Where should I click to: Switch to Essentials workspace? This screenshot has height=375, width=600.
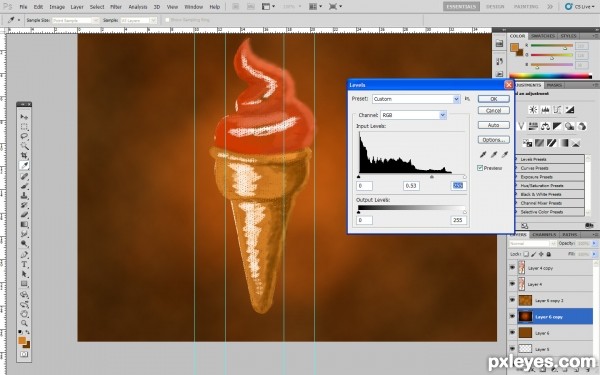point(461,7)
